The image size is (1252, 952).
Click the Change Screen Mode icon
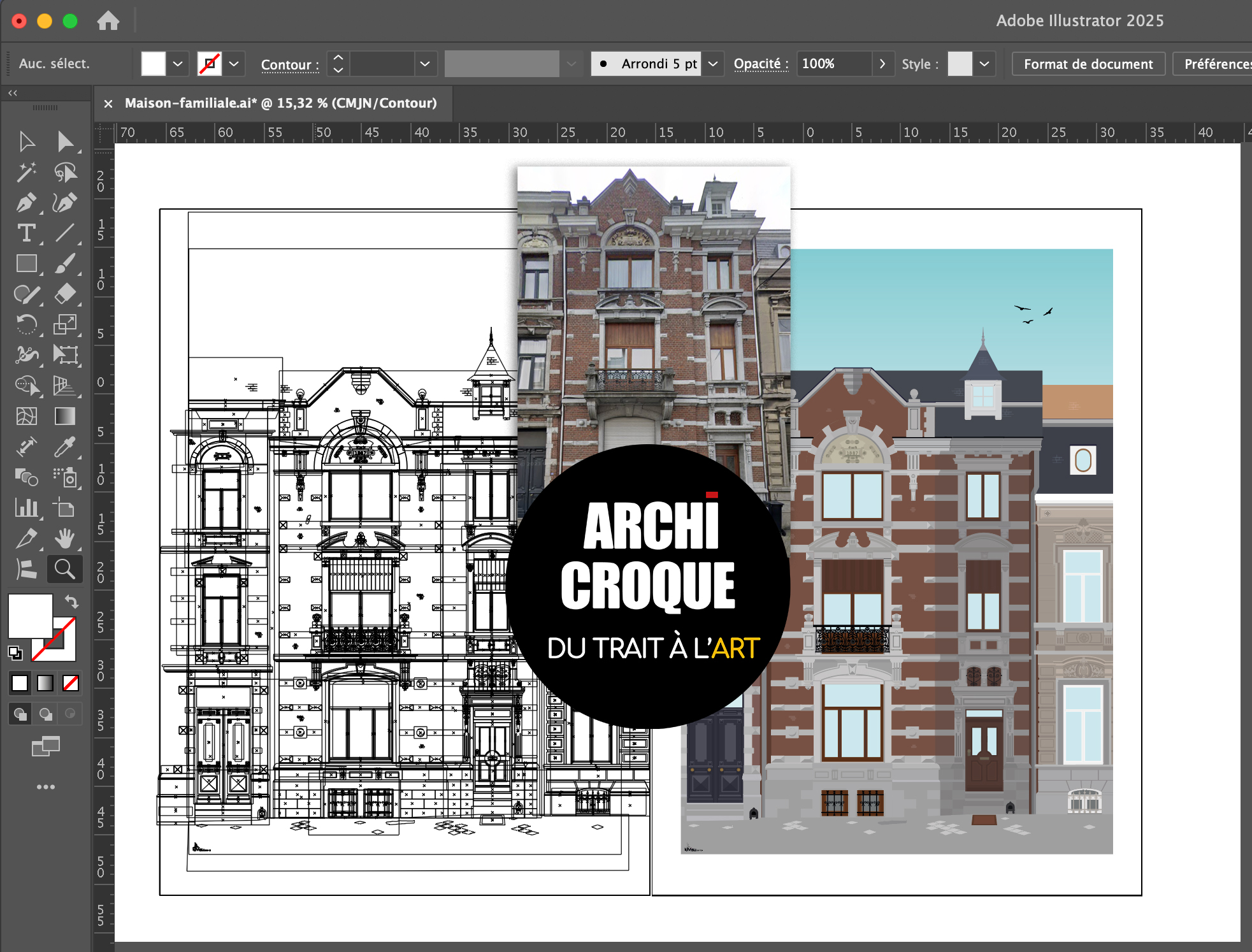click(x=46, y=746)
